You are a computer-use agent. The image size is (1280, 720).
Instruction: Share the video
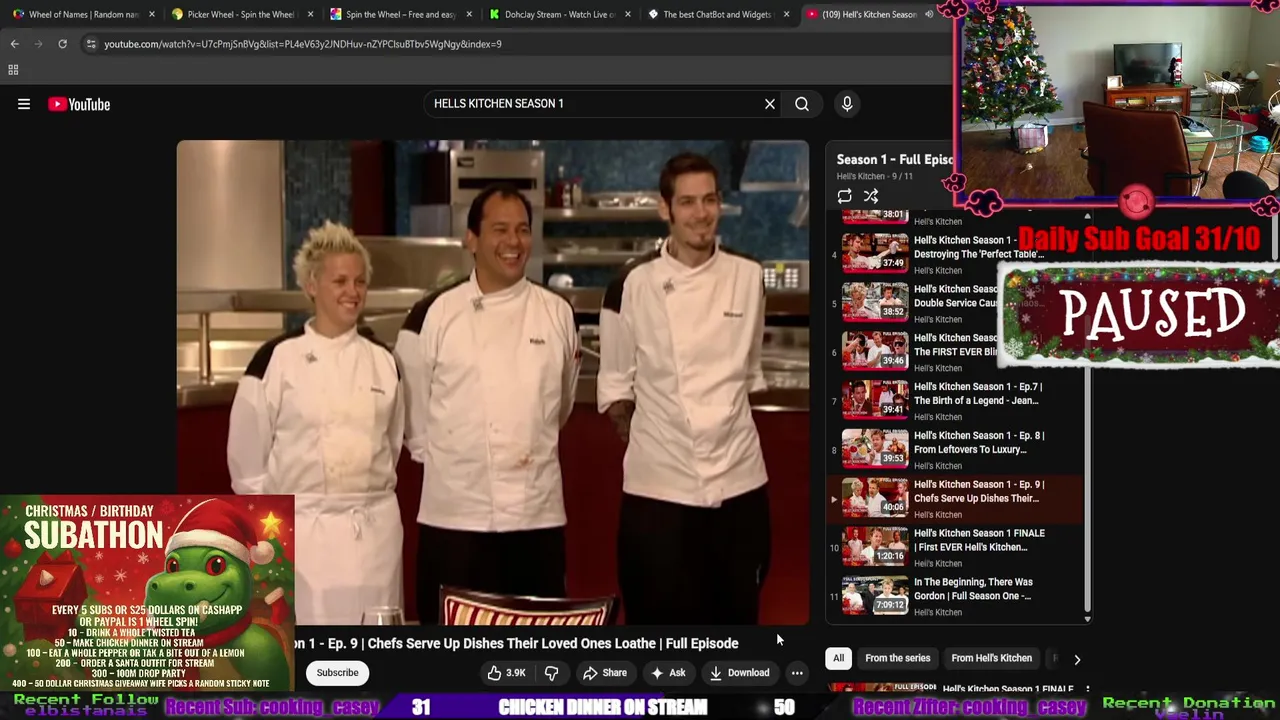[x=604, y=673]
